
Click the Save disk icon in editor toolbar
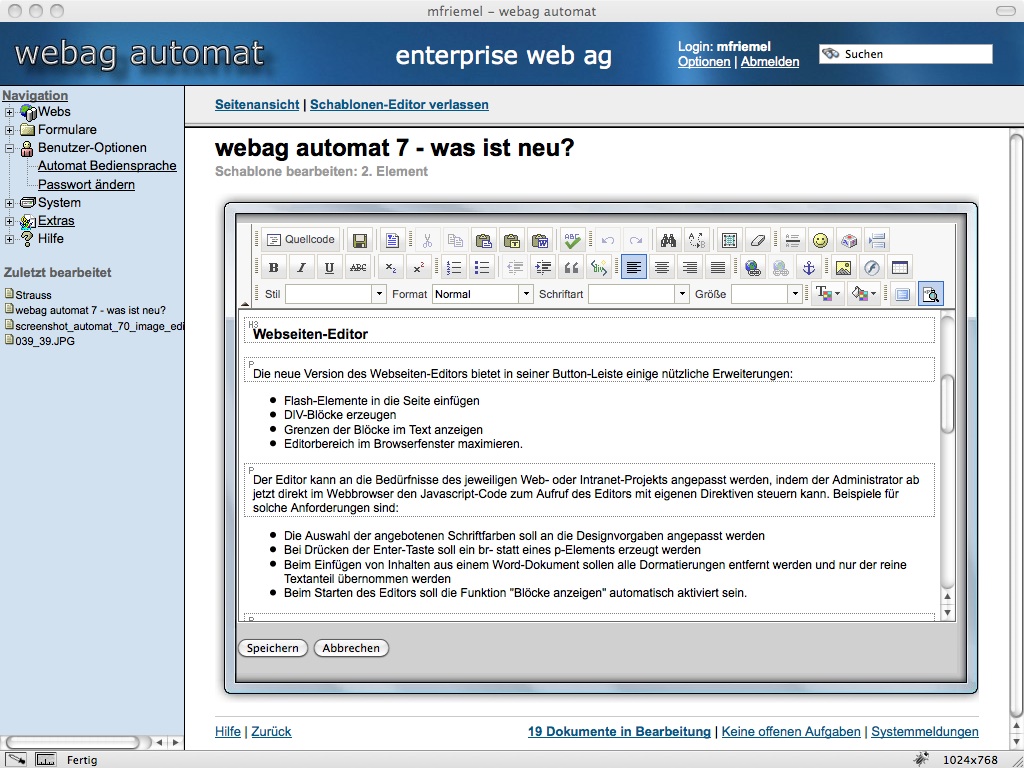click(360, 240)
